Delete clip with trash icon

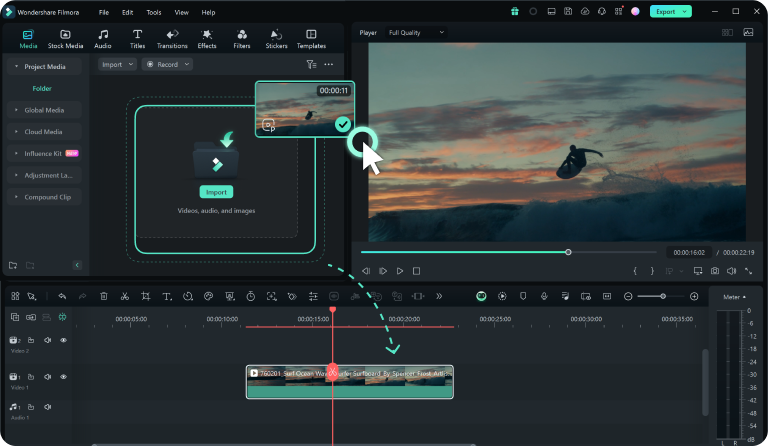pos(104,296)
